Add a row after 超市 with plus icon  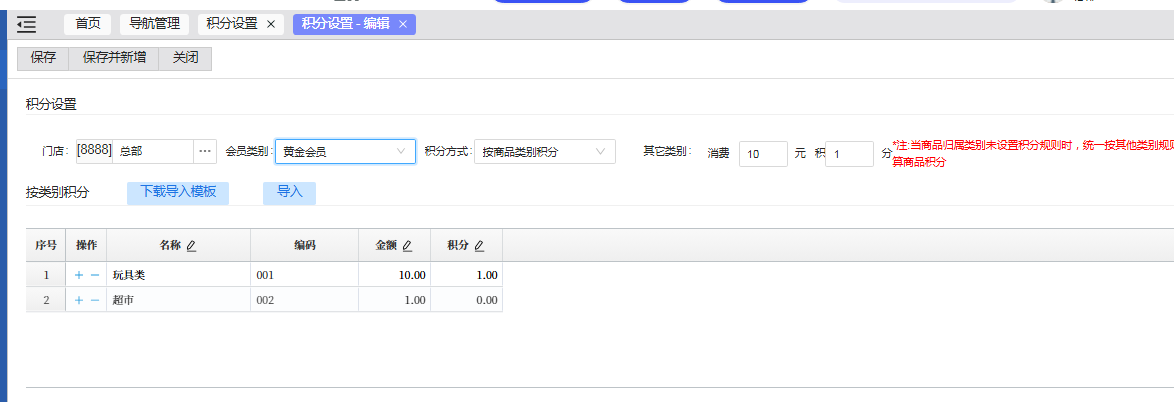[79, 300]
